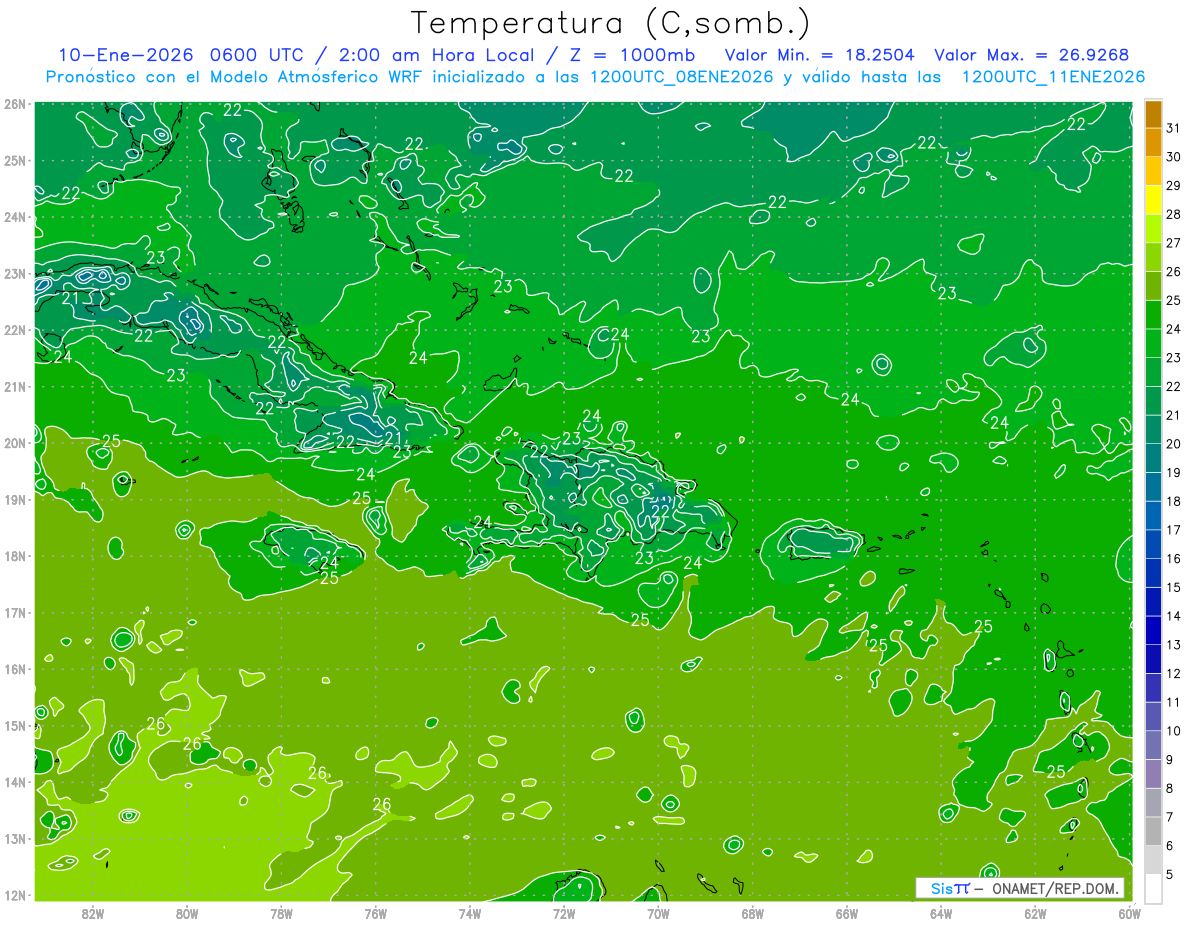Click the legend value 18
1200x927 pixels.
(1173, 501)
